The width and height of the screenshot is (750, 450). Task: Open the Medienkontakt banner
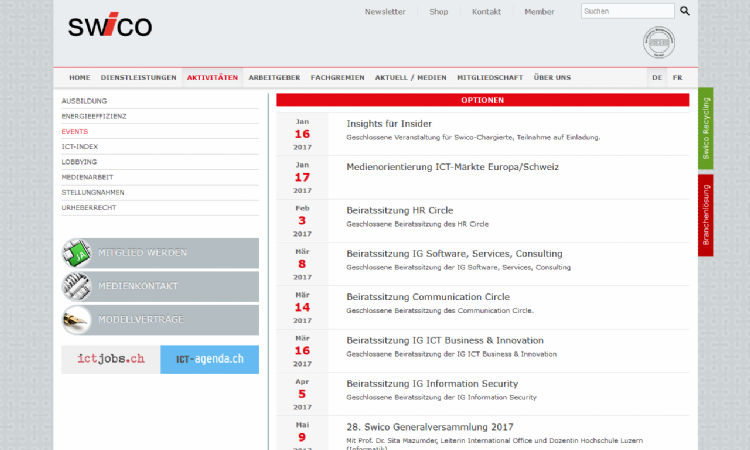[x=160, y=286]
